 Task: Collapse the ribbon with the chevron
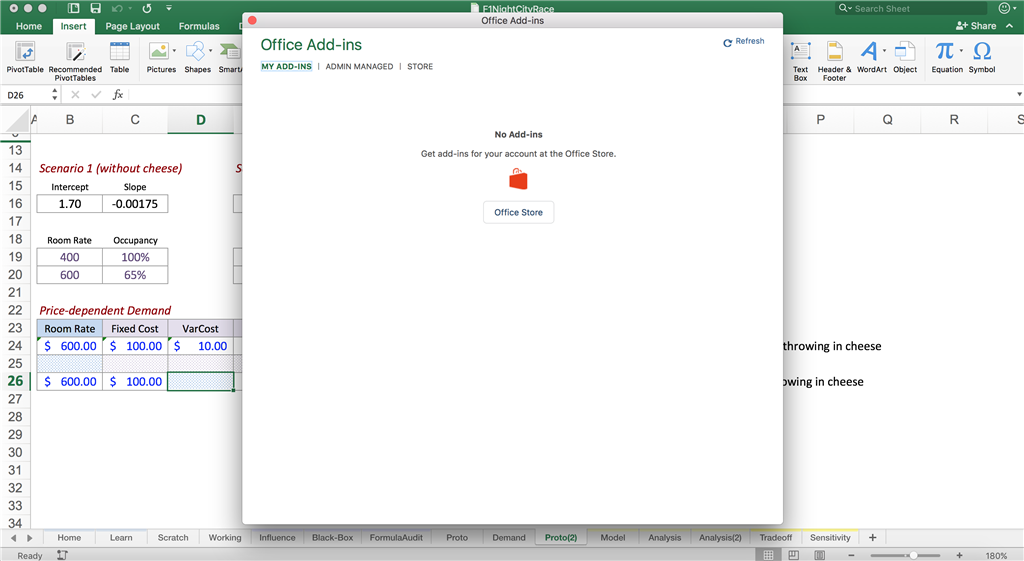click(1010, 26)
